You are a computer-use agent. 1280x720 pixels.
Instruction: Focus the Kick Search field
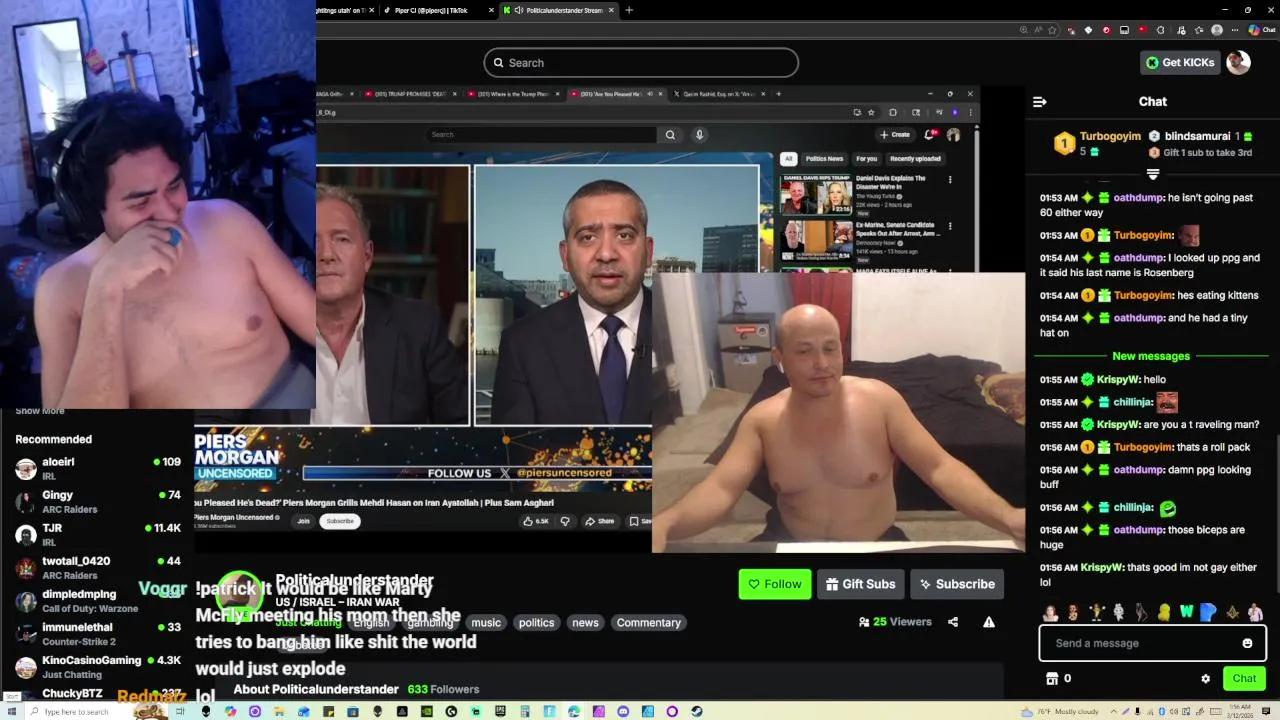tap(641, 63)
